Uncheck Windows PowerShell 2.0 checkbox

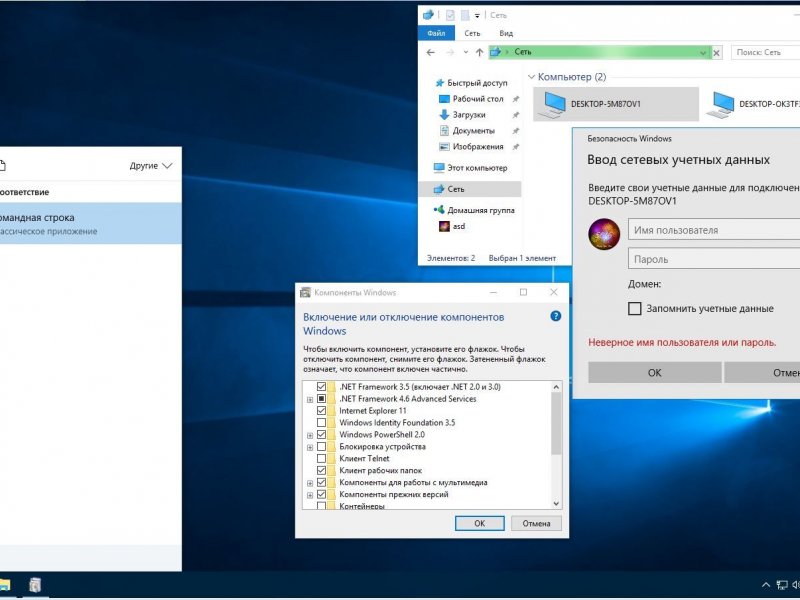[321, 434]
